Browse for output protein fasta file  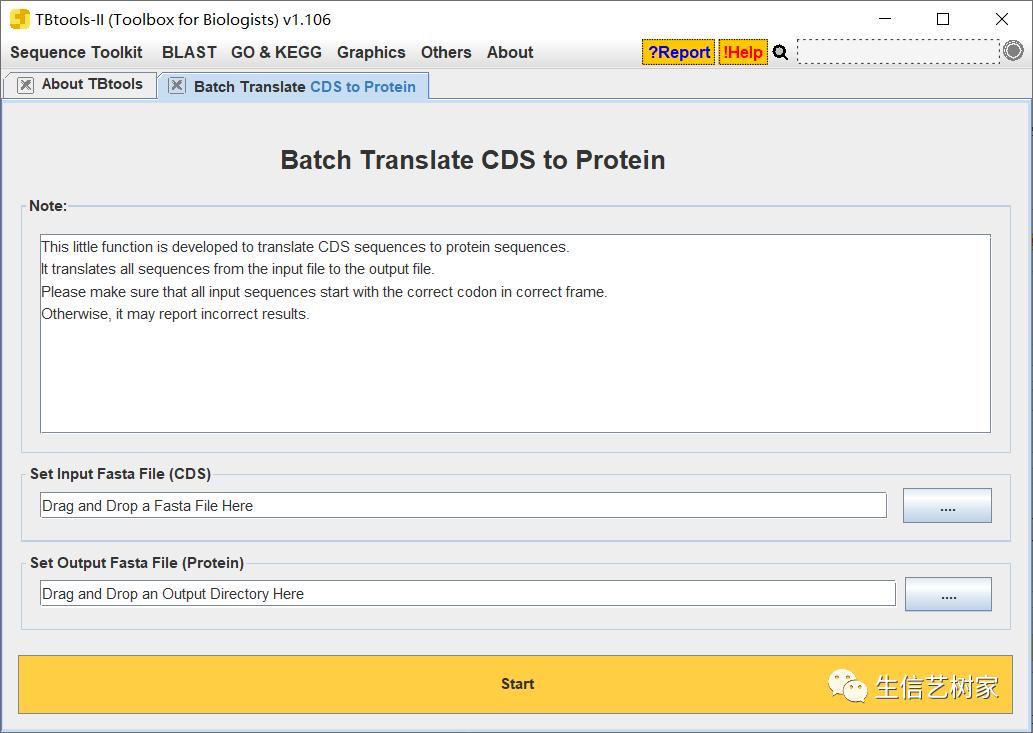point(949,594)
